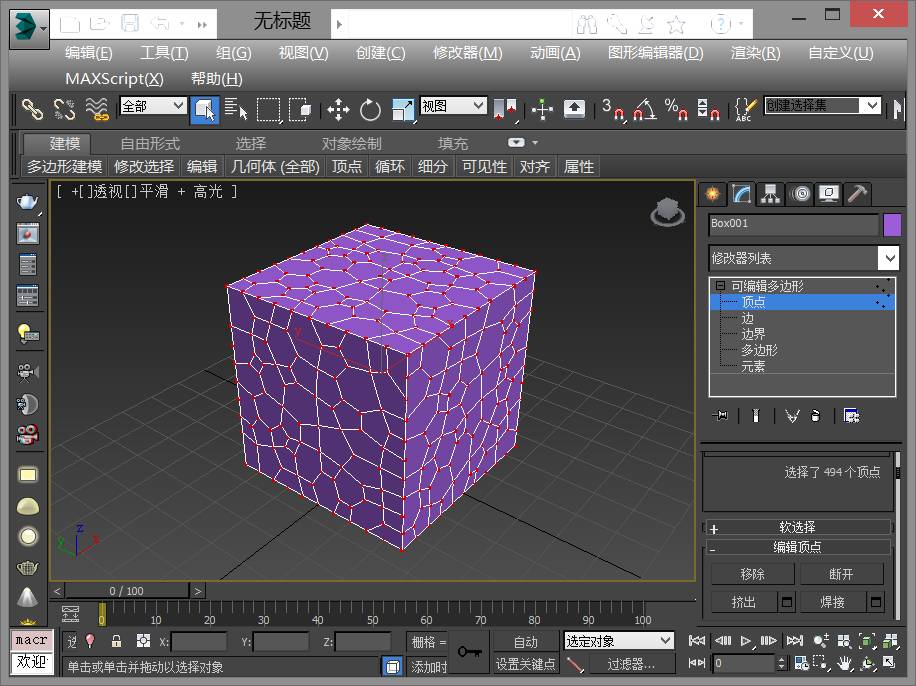Open the 渲染(R) menu

(755, 53)
